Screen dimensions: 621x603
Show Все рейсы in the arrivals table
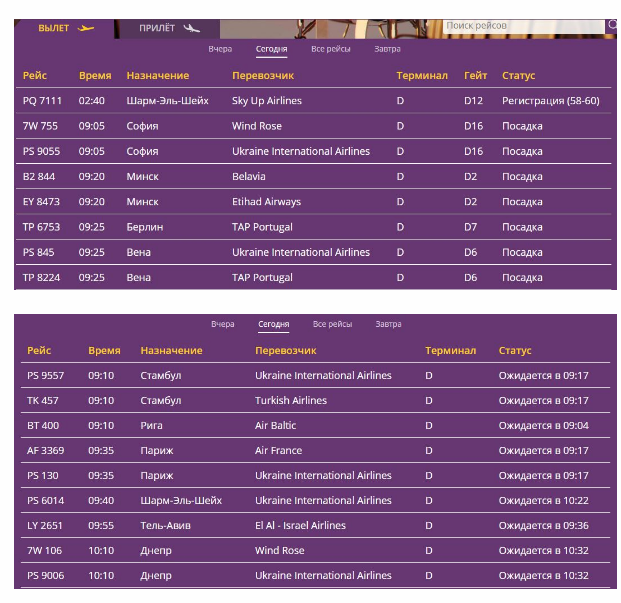[332, 325]
